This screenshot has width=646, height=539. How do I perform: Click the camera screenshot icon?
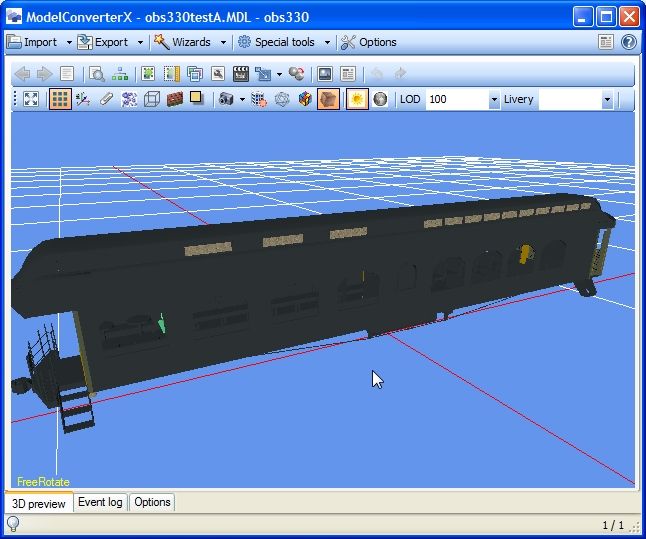[227, 100]
